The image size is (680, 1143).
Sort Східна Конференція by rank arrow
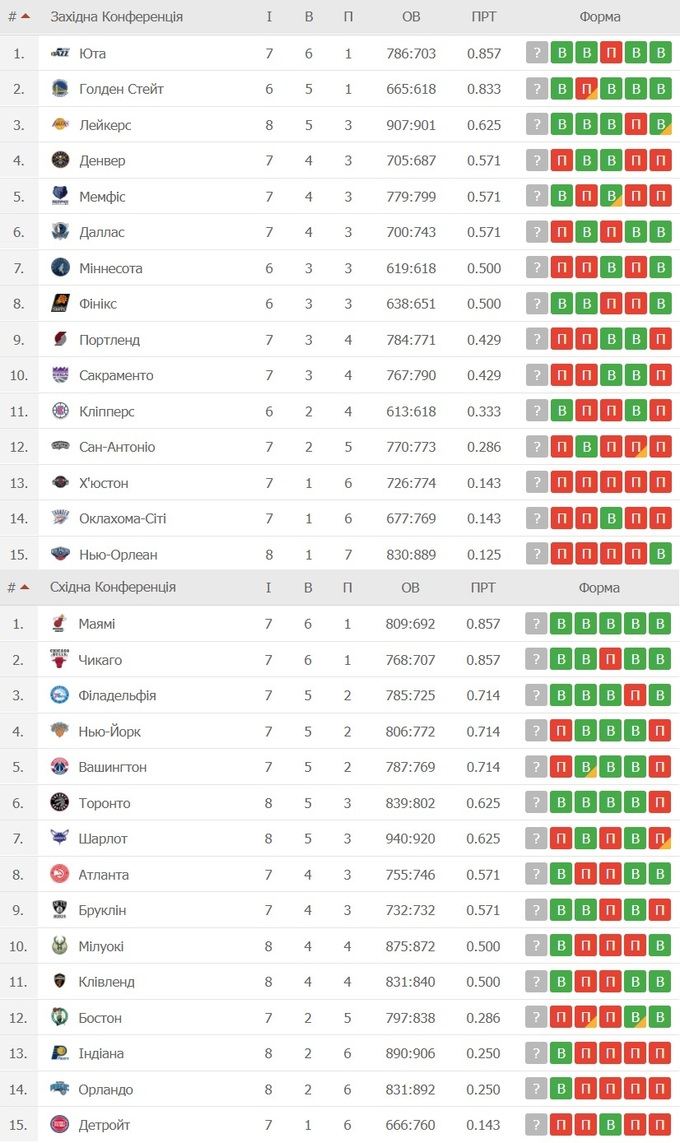pos(25,587)
